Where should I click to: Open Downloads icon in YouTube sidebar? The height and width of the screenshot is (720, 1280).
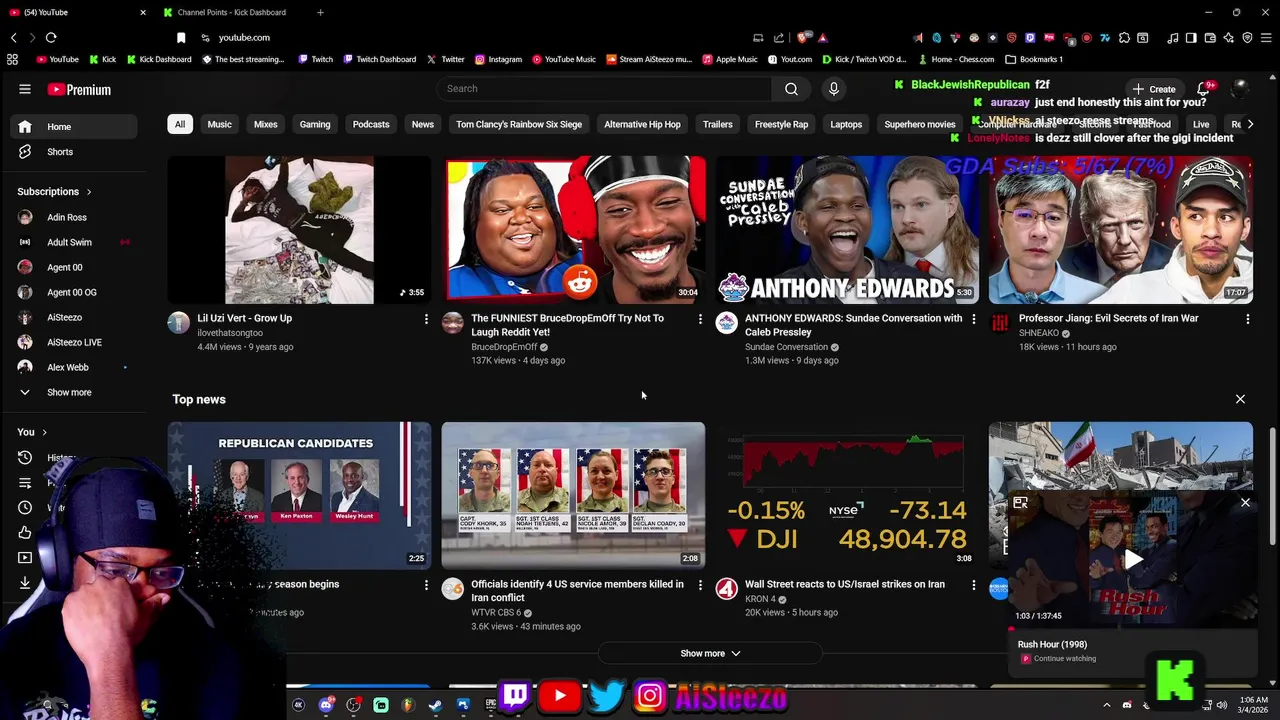(x=25, y=583)
